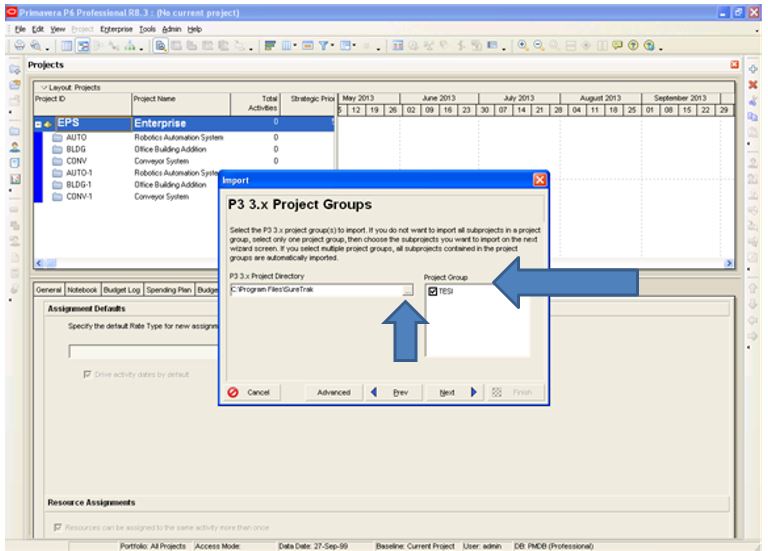Image resolution: width=768 pixels, height=551 pixels.
Task: Open the Enterprise menu
Action: (x=105, y=30)
